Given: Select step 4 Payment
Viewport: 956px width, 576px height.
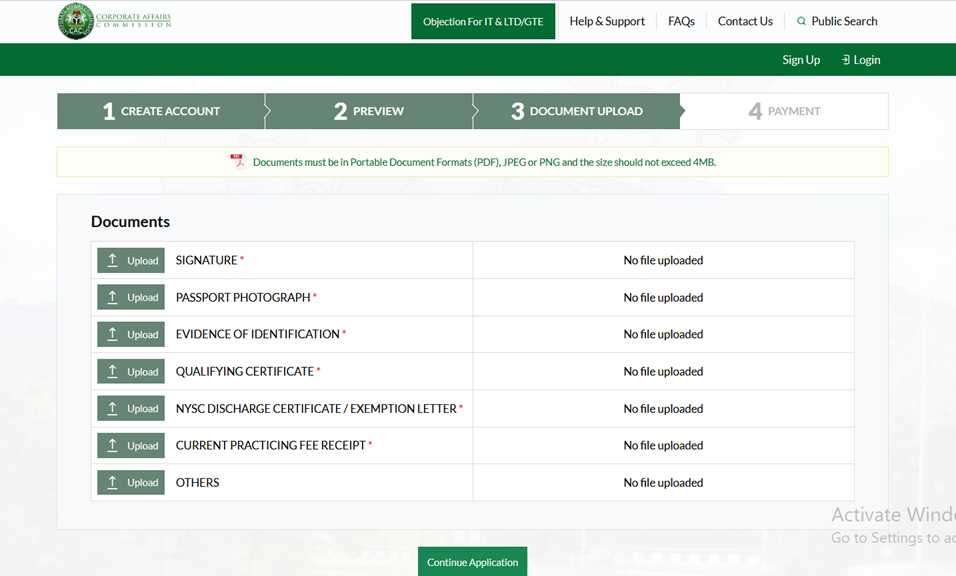Looking at the screenshot, I should point(784,111).
